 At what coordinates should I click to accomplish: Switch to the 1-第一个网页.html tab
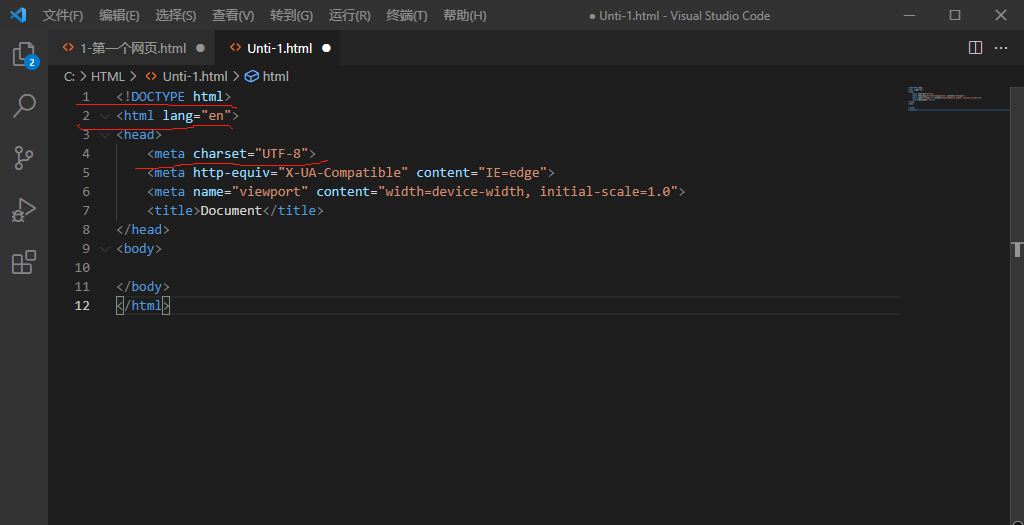132,48
